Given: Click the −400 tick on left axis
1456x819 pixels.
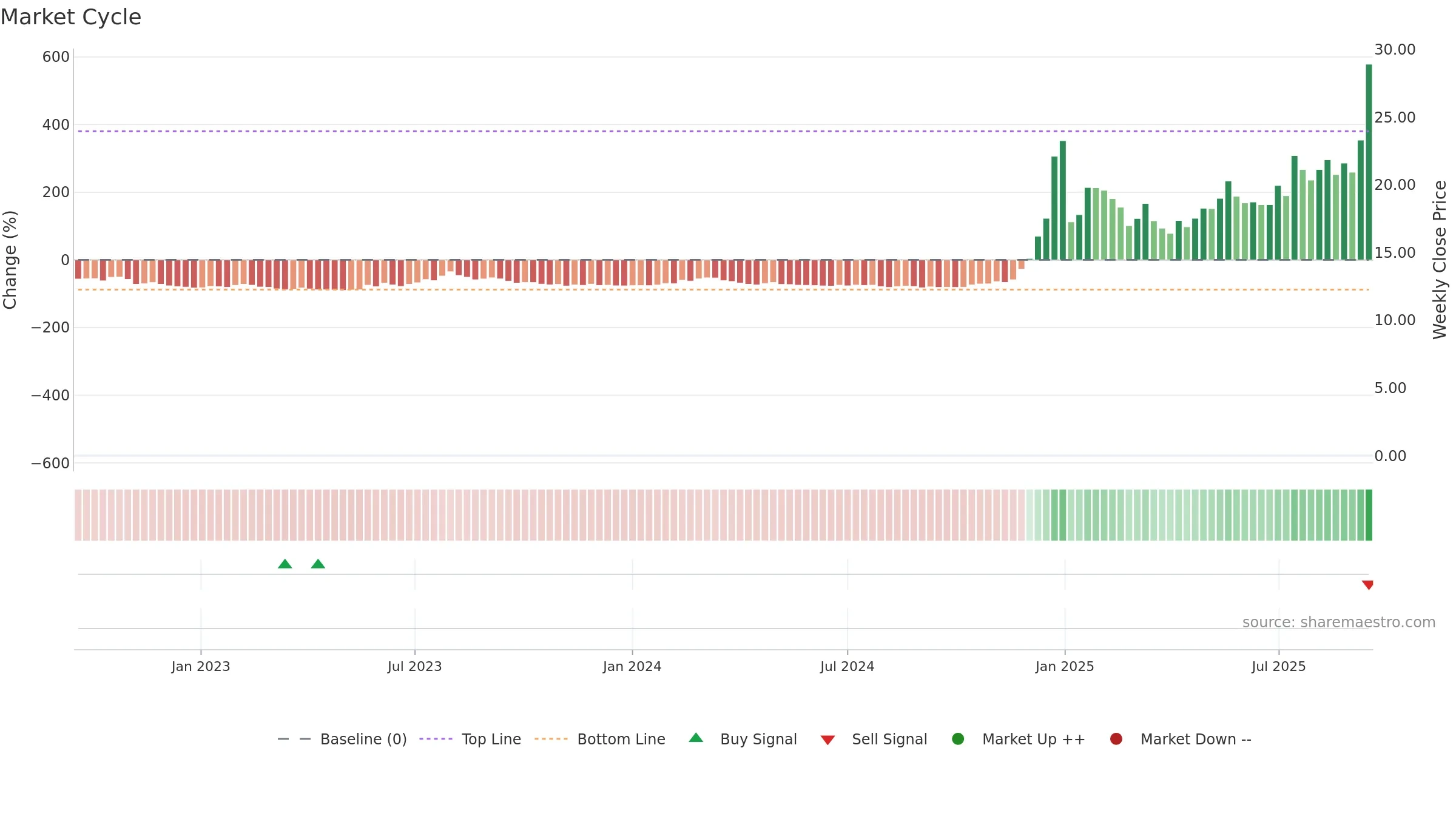Looking at the screenshot, I should pyautogui.click(x=50, y=396).
